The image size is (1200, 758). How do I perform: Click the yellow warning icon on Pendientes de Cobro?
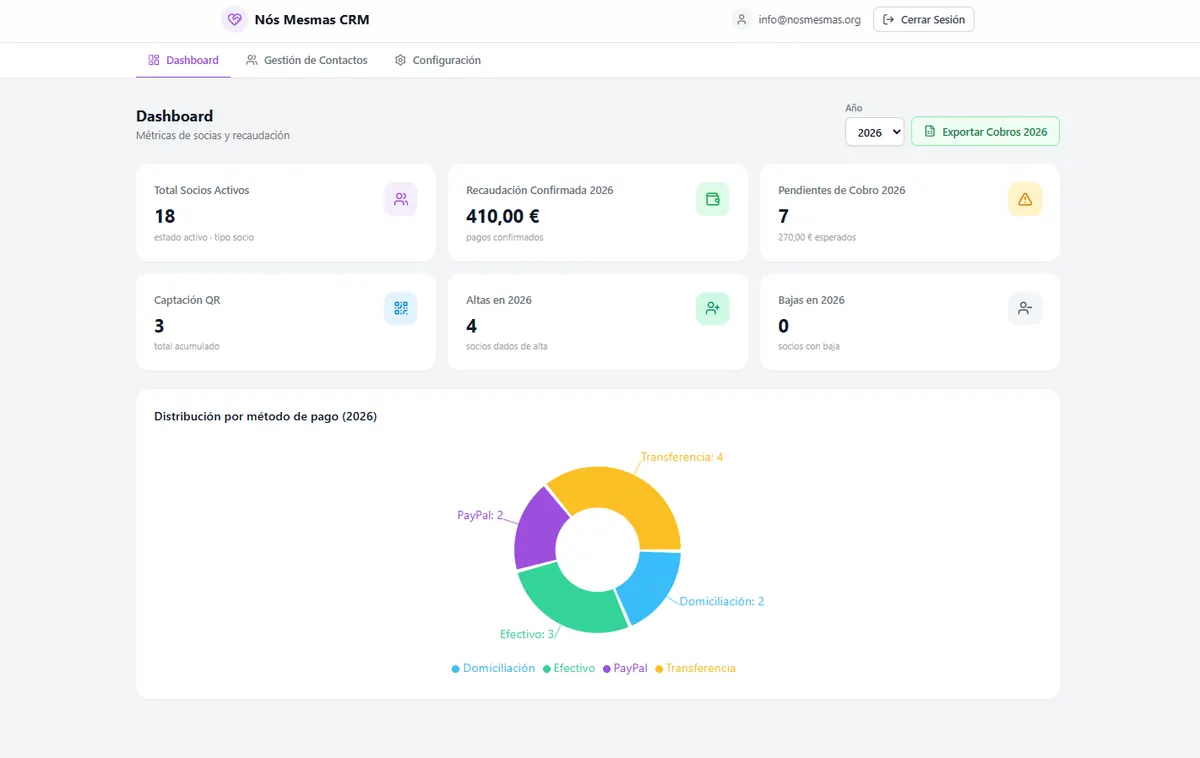click(x=1025, y=199)
